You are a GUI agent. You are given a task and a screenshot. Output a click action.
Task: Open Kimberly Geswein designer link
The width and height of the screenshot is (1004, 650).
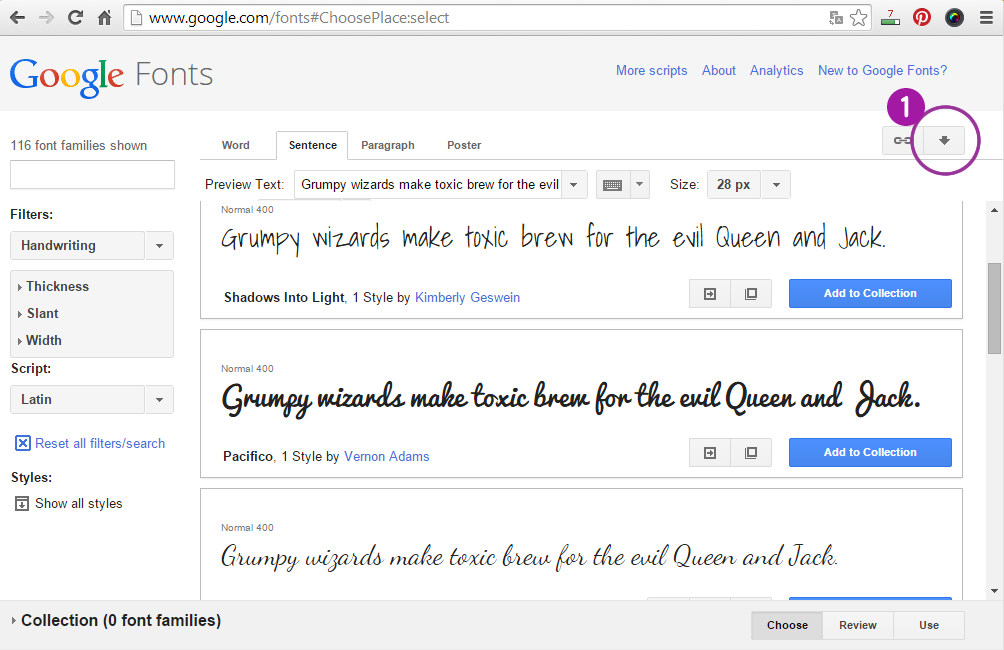tap(467, 298)
